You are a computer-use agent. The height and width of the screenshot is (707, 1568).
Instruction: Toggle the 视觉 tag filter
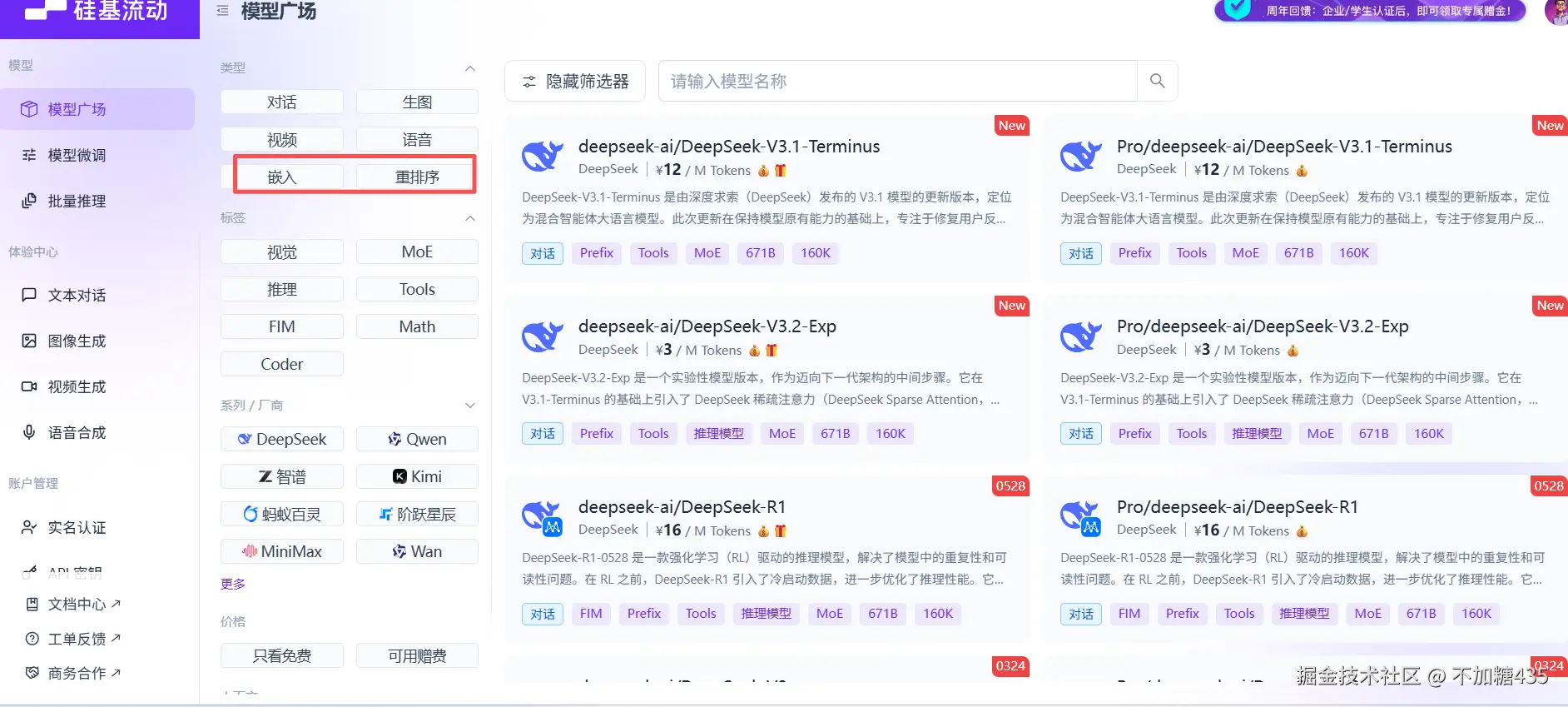[x=282, y=251]
